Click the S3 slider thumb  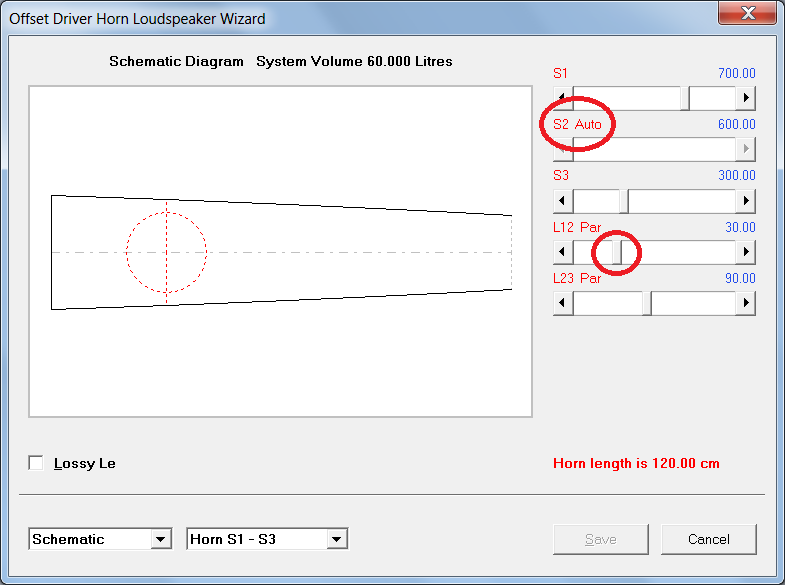point(624,201)
